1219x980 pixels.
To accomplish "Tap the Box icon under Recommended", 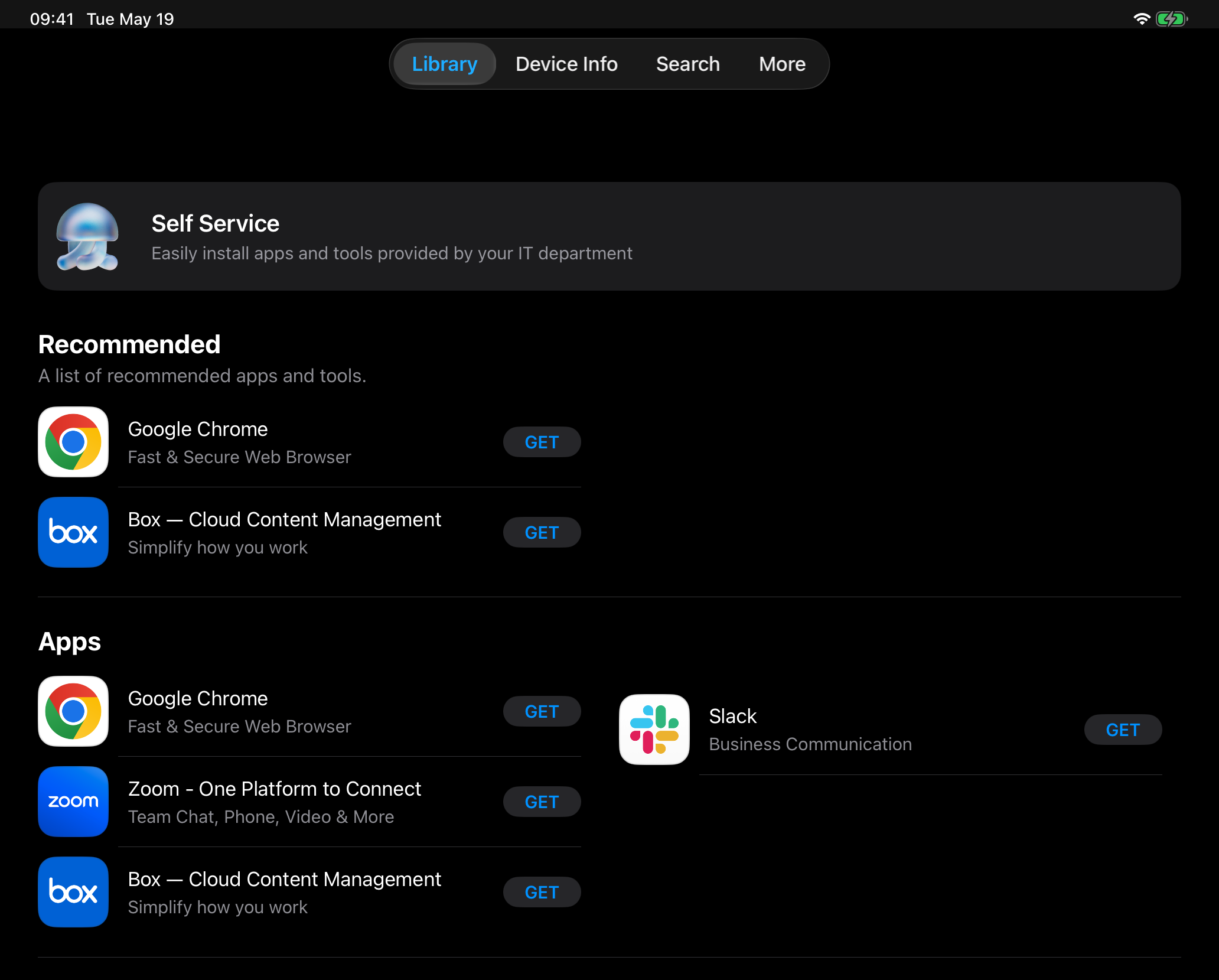I will pyautogui.click(x=73, y=532).
